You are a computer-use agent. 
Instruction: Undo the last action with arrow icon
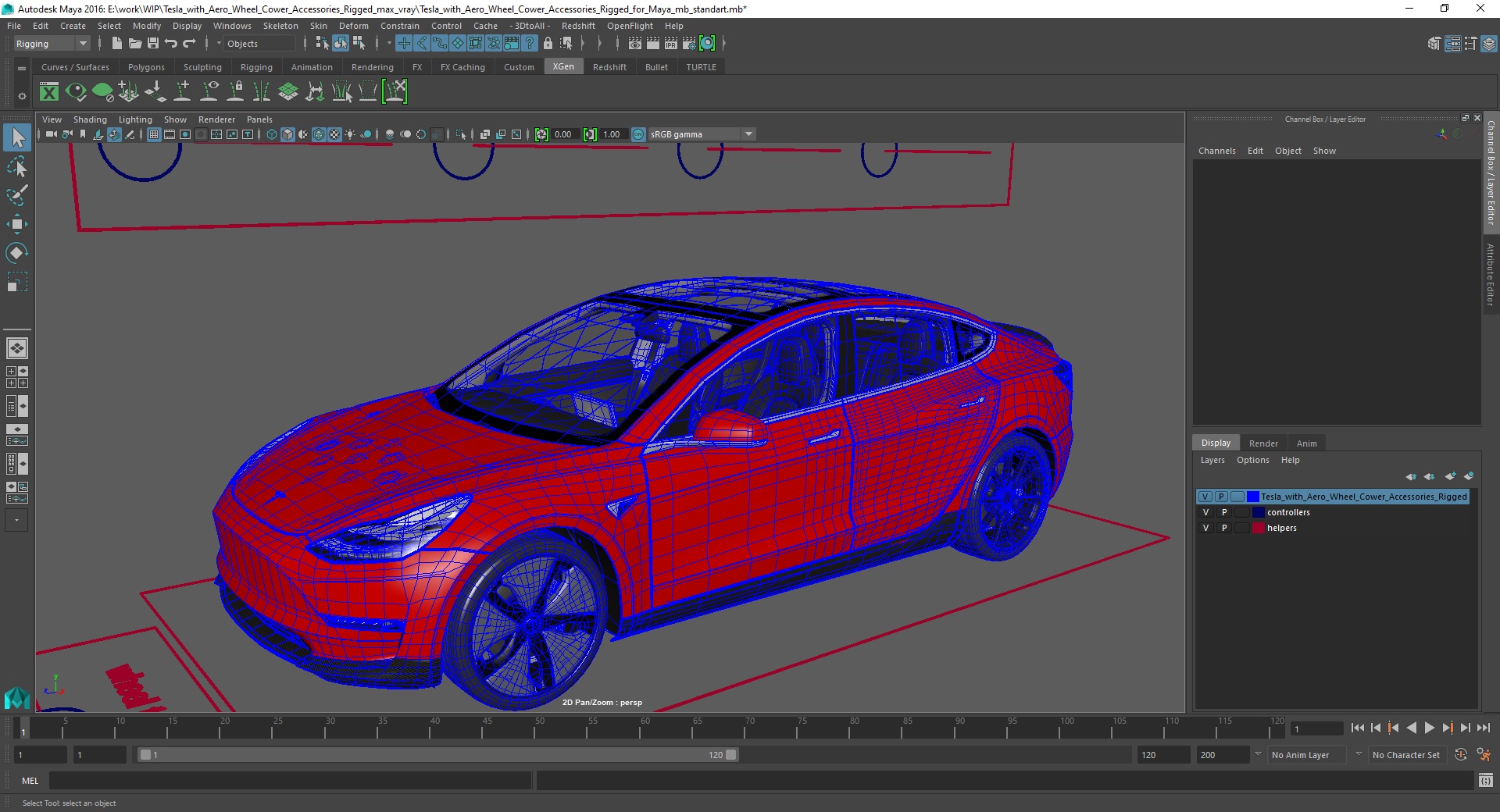(171, 44)
